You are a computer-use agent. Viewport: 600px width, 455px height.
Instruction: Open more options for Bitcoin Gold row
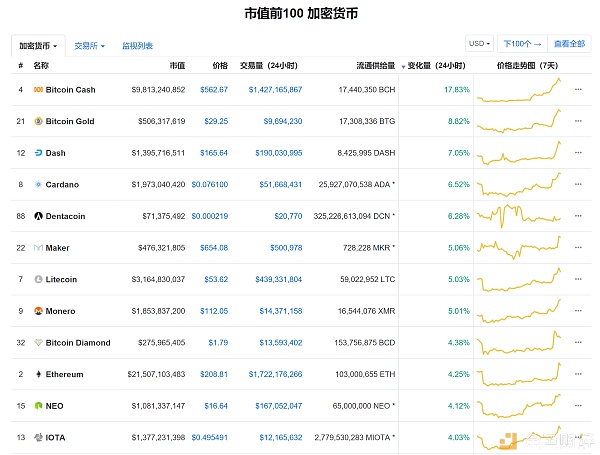pyautogui.click(x=578, y=121)
